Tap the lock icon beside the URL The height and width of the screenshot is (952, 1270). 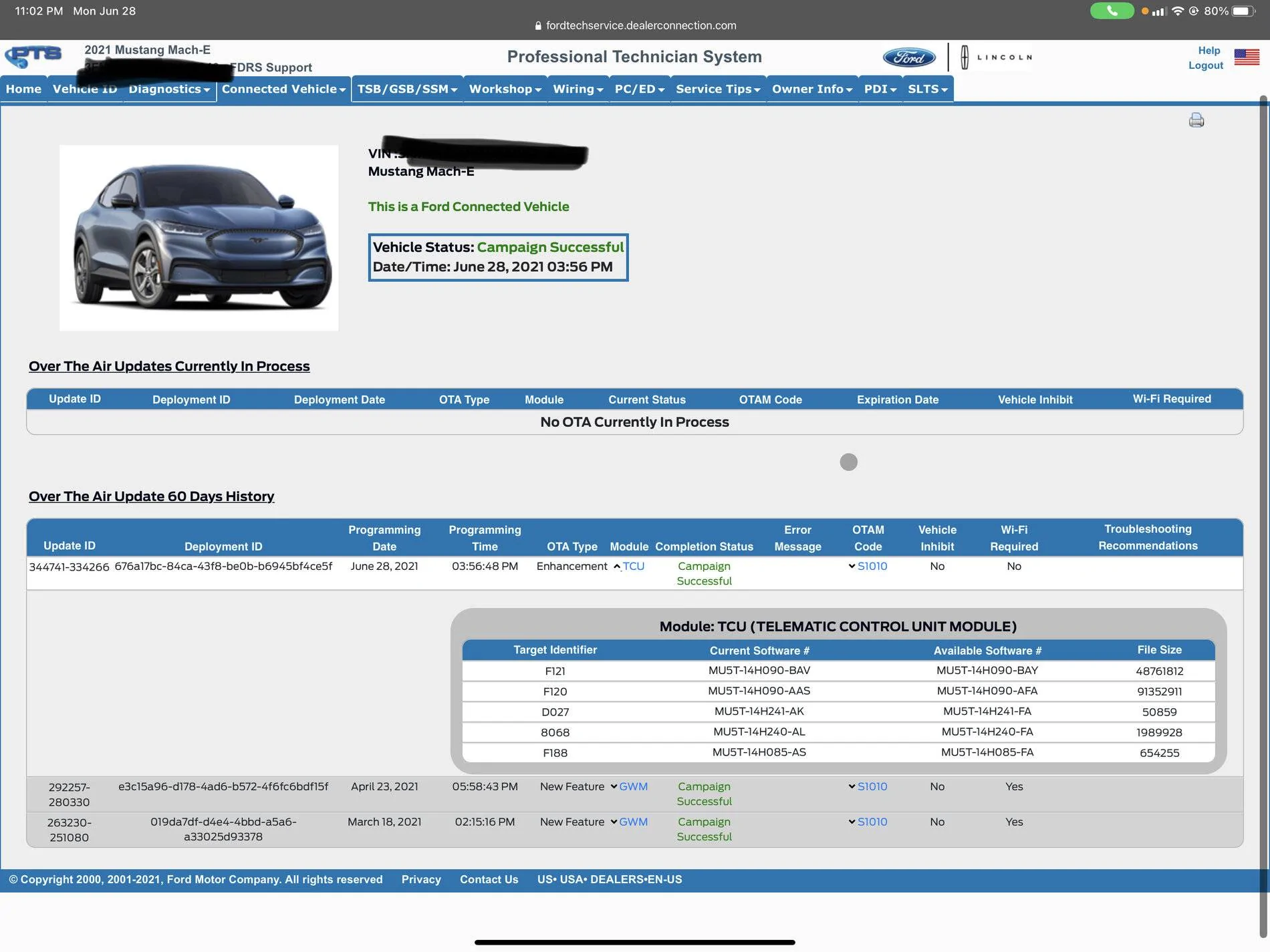click(538, 25)
